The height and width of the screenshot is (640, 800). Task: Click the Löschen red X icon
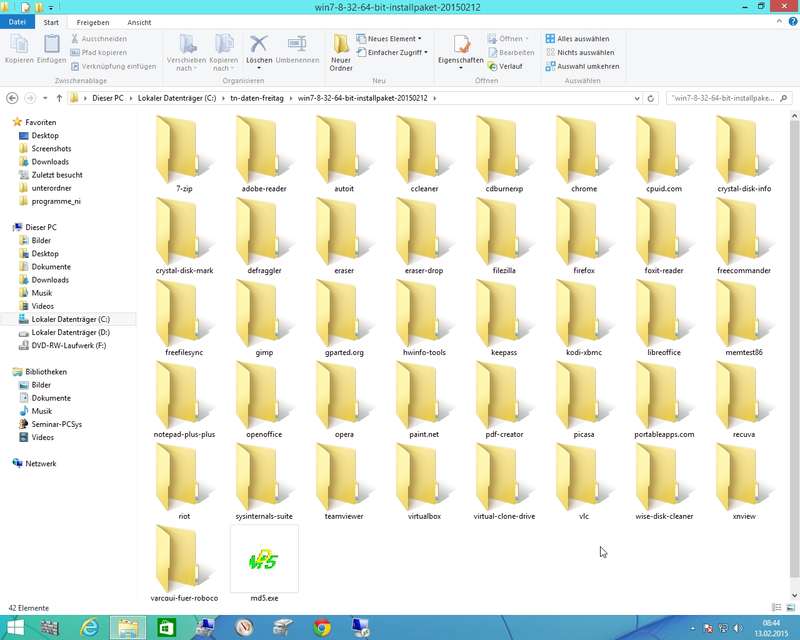pos(259,45)
